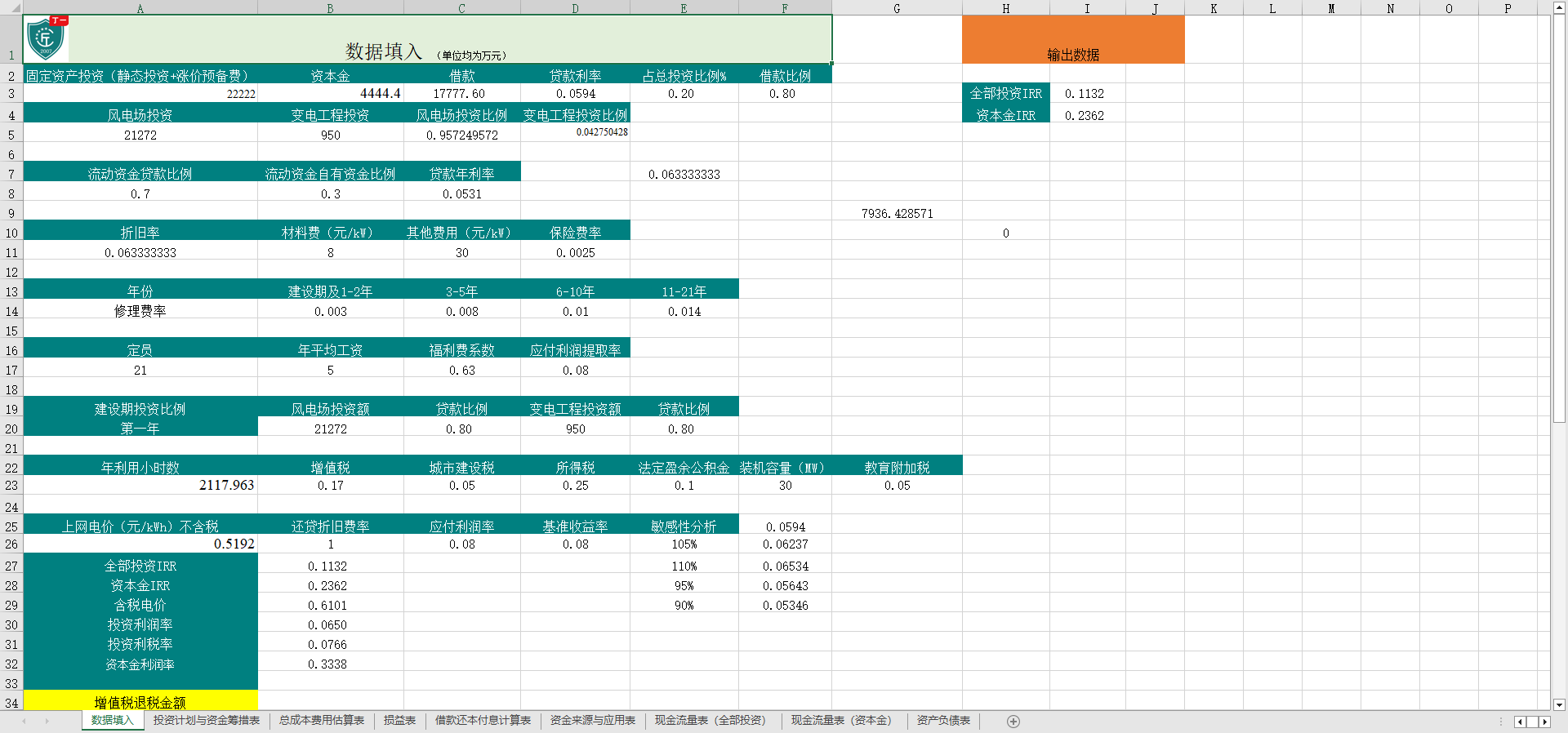Image resolution: width=1568 pixels, height=733 pixels.
Task: Open the 投资计划与资金筹措表 sheet tab
Action: click(207, 720)
